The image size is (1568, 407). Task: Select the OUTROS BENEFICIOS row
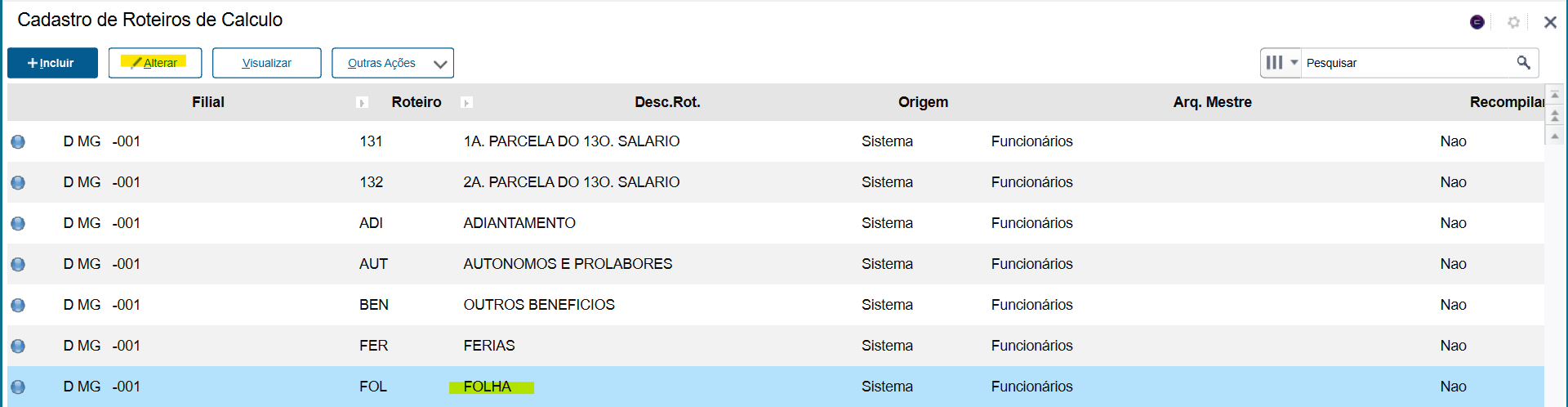point(776,305)
